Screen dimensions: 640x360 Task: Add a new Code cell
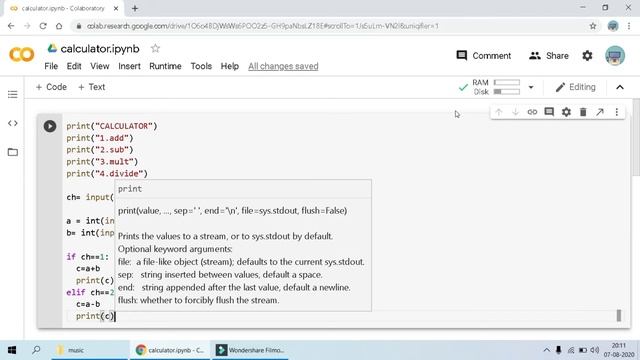click(51, 87)
